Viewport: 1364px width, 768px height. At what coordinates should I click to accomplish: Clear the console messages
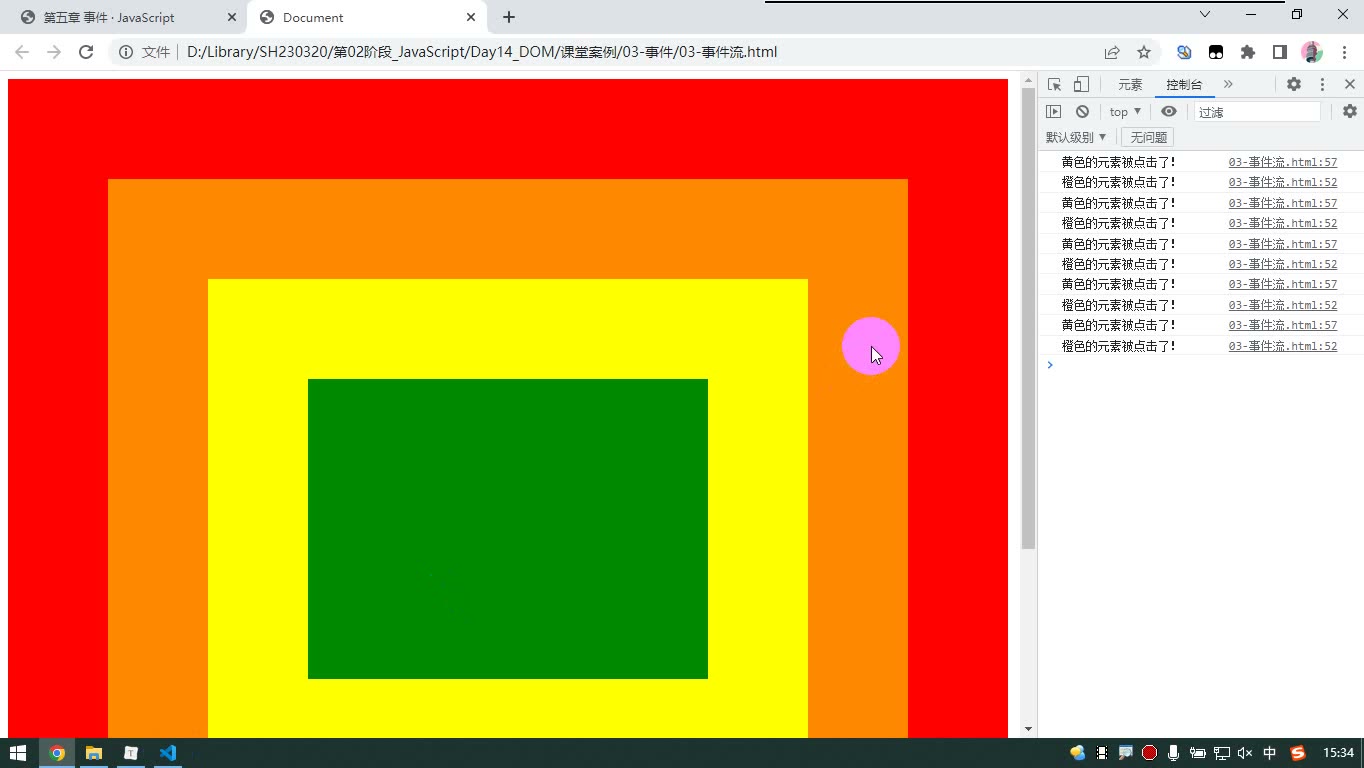1082,112
